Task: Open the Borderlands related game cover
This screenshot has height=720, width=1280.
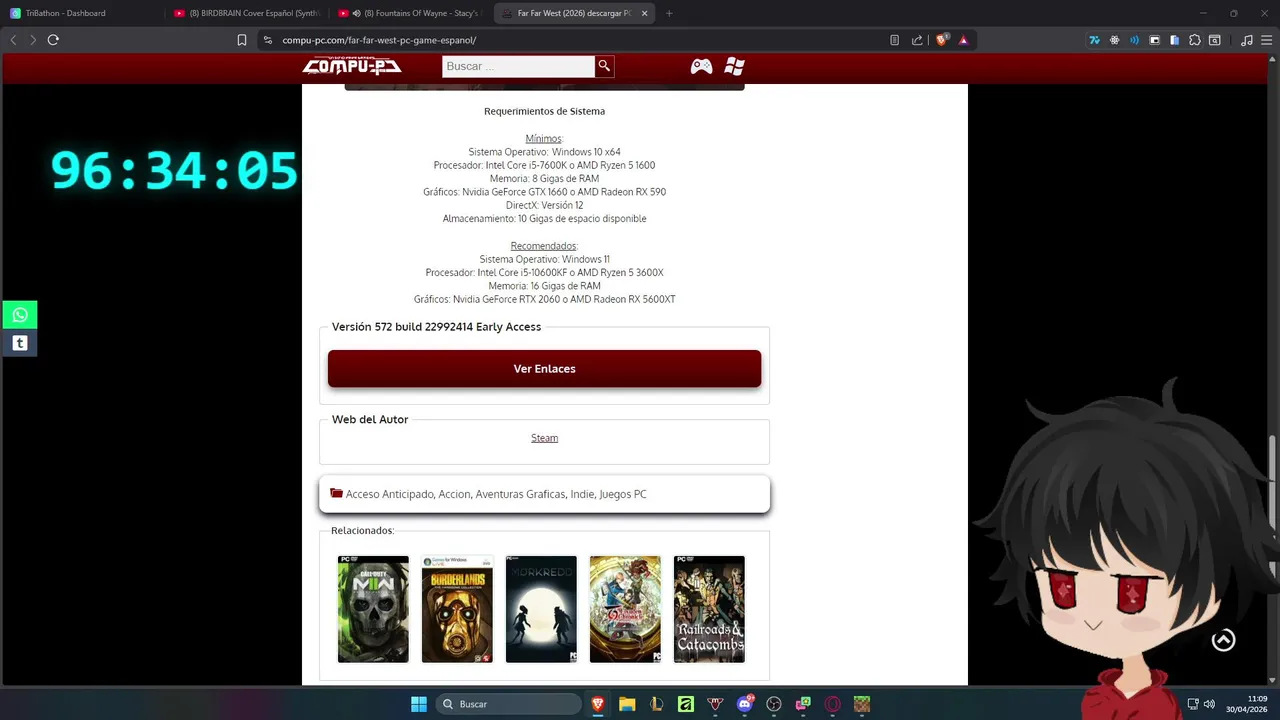Action: 457,609
